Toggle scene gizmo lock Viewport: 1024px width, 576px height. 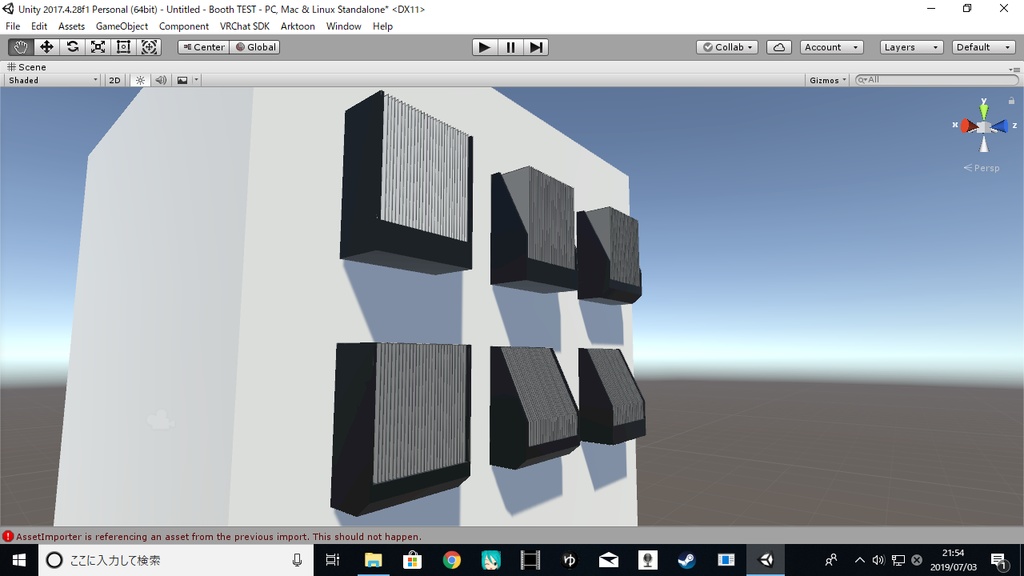1011,101
